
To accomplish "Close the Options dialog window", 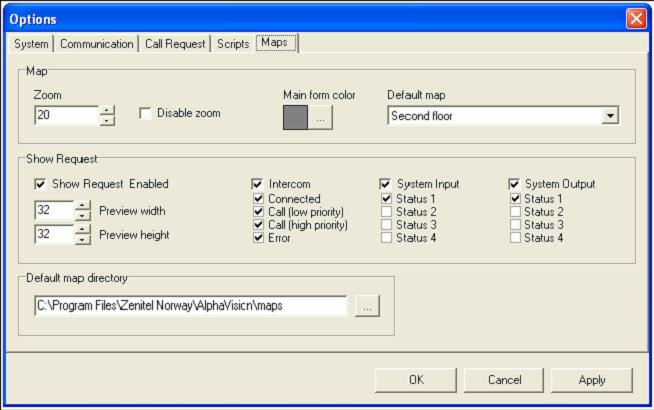I will coord(635,20).
